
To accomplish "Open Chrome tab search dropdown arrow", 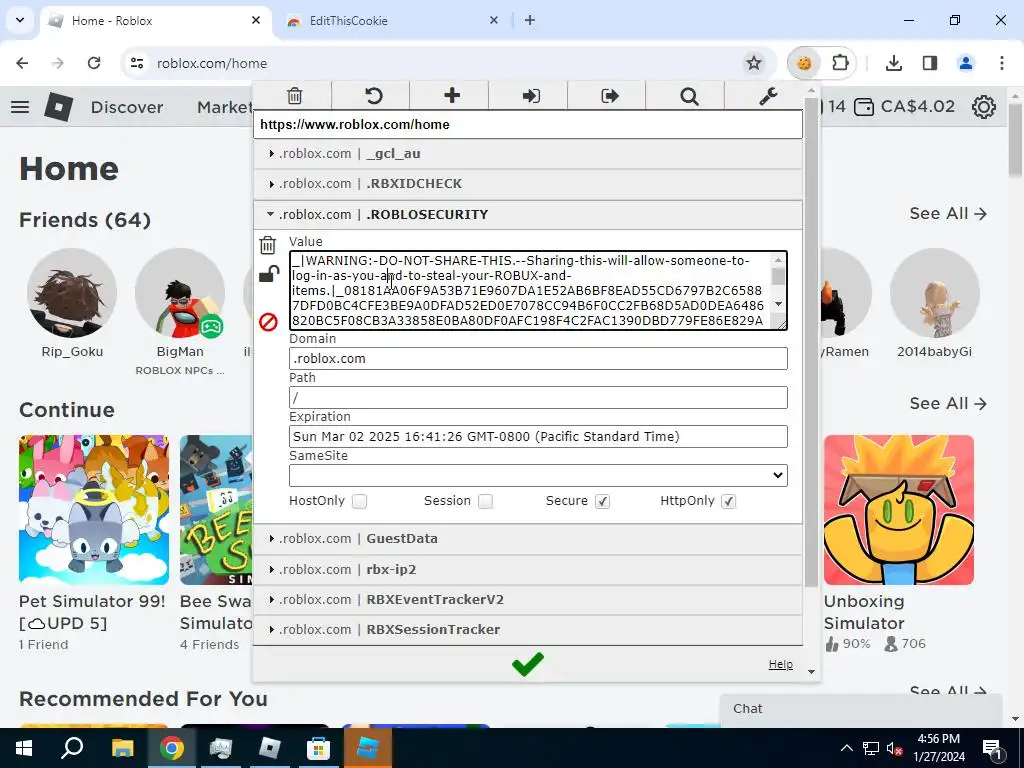I will click(x=20, y=20).
